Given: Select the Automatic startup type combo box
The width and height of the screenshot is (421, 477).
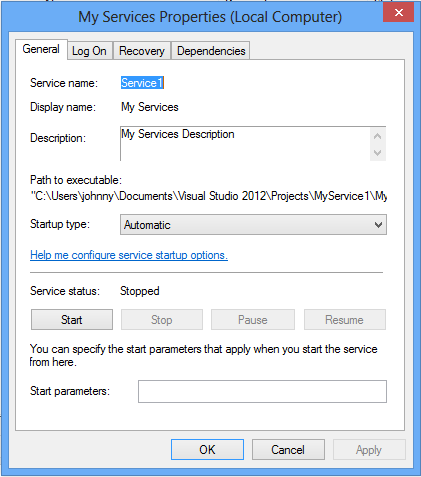Looking at the screenshot, I should 253,225.
